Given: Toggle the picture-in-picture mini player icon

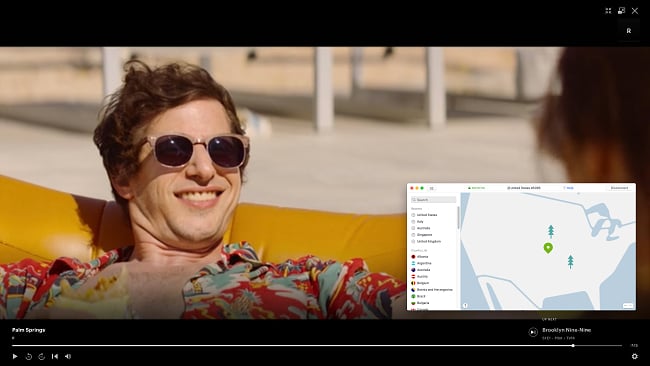Looking at the screenshot, I should (x=621, y=11).
